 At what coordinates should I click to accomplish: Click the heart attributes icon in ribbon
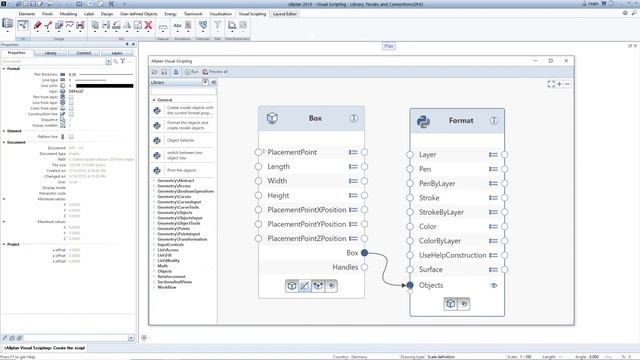203,25
